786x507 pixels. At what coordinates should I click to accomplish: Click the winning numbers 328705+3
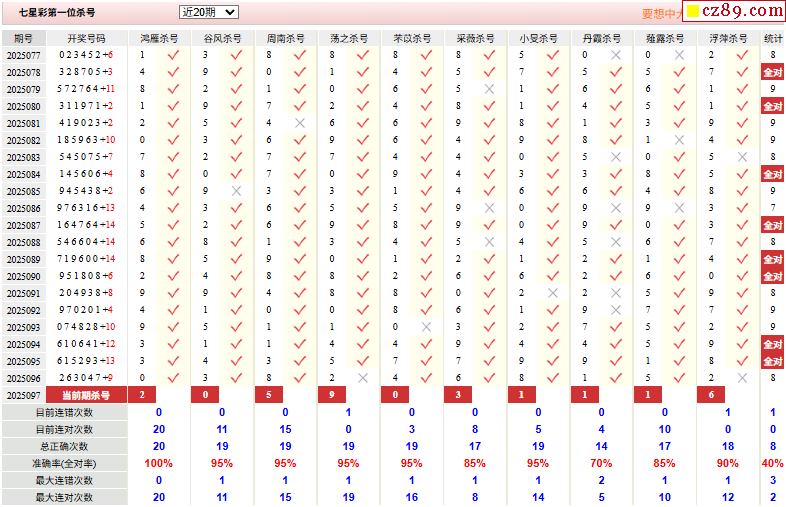(x=86, y=72)
